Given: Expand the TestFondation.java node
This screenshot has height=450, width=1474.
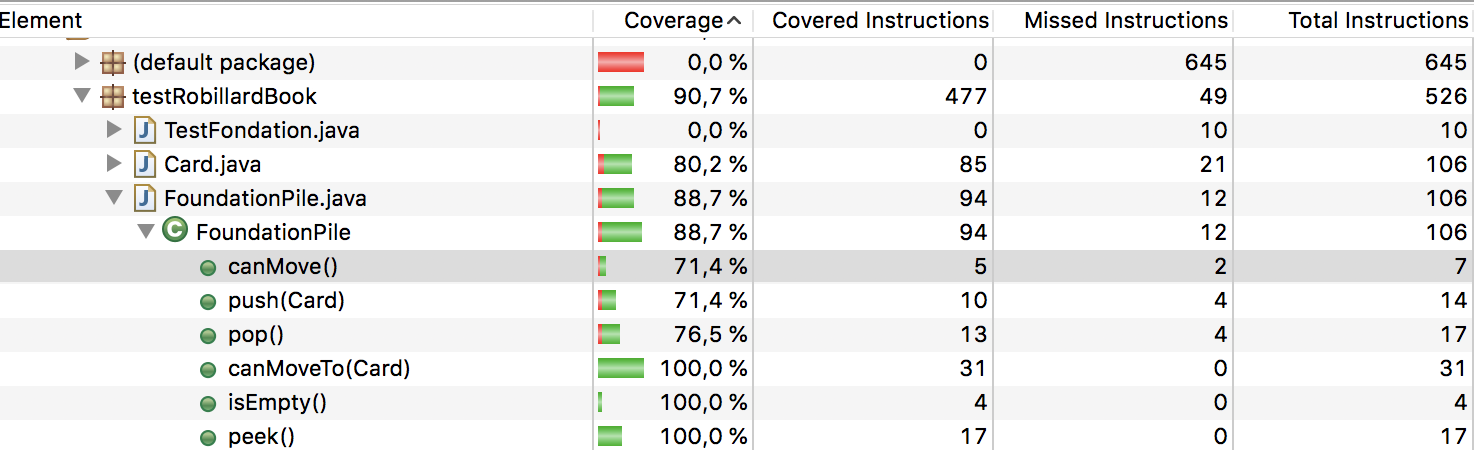Looking at the screenshot, I should [114, 131].
